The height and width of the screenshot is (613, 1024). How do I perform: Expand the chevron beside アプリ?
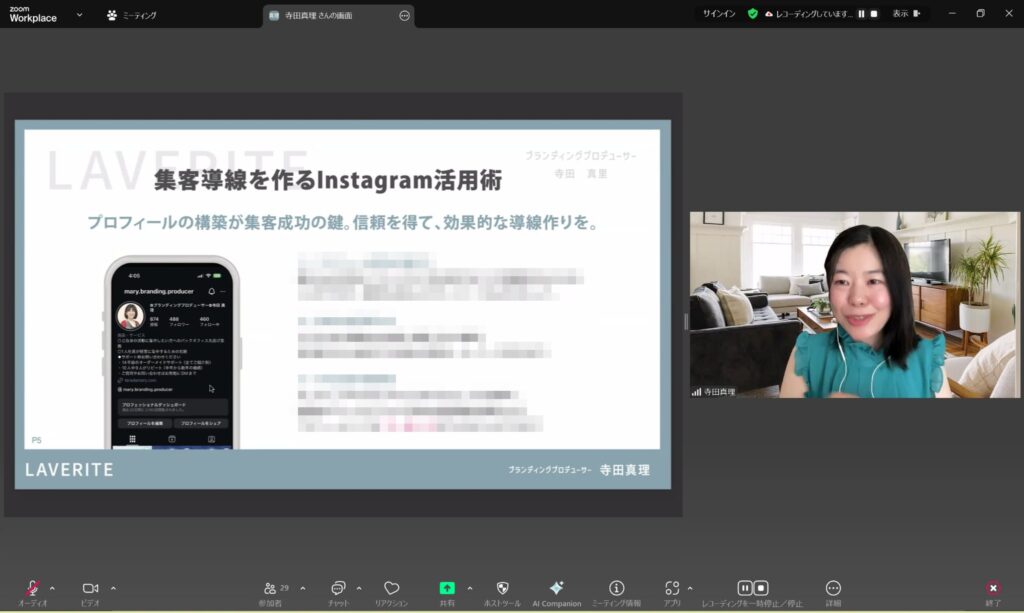click(x=690, y=588)
